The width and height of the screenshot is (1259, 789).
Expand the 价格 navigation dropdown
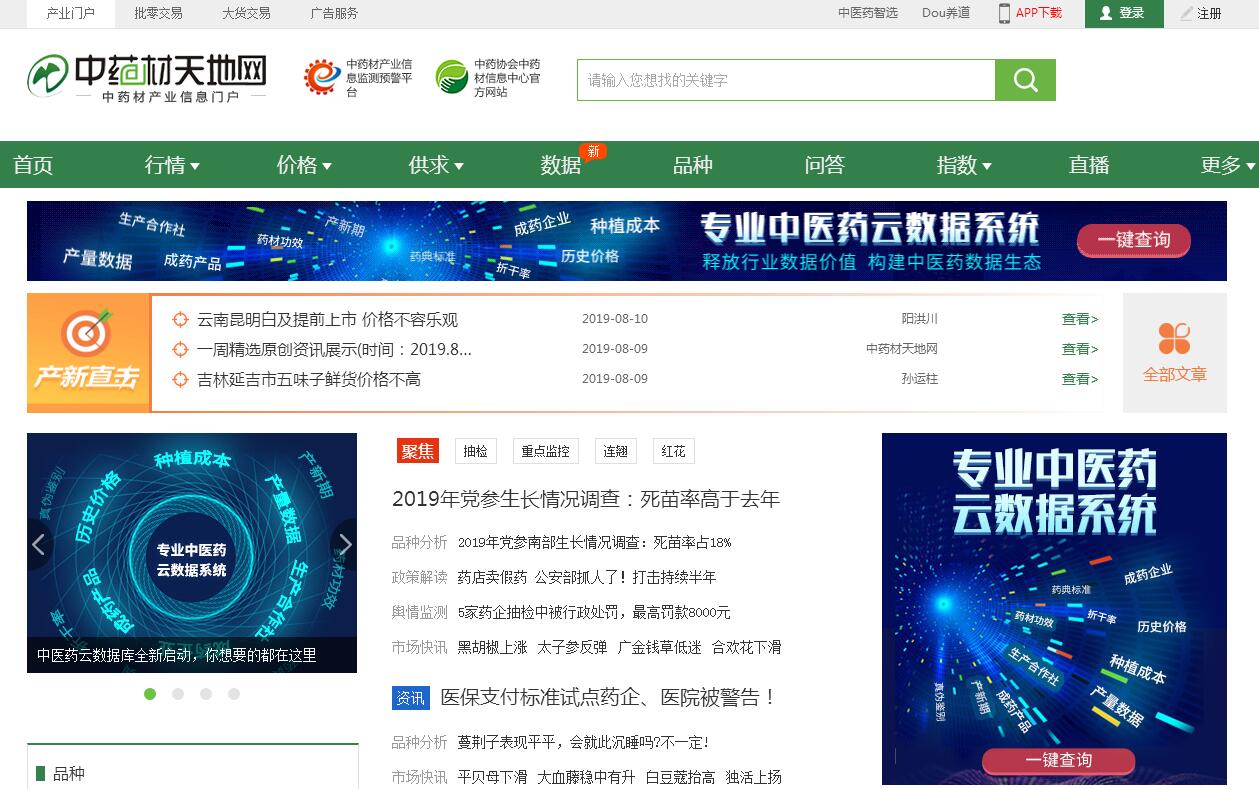pos(304,165)
